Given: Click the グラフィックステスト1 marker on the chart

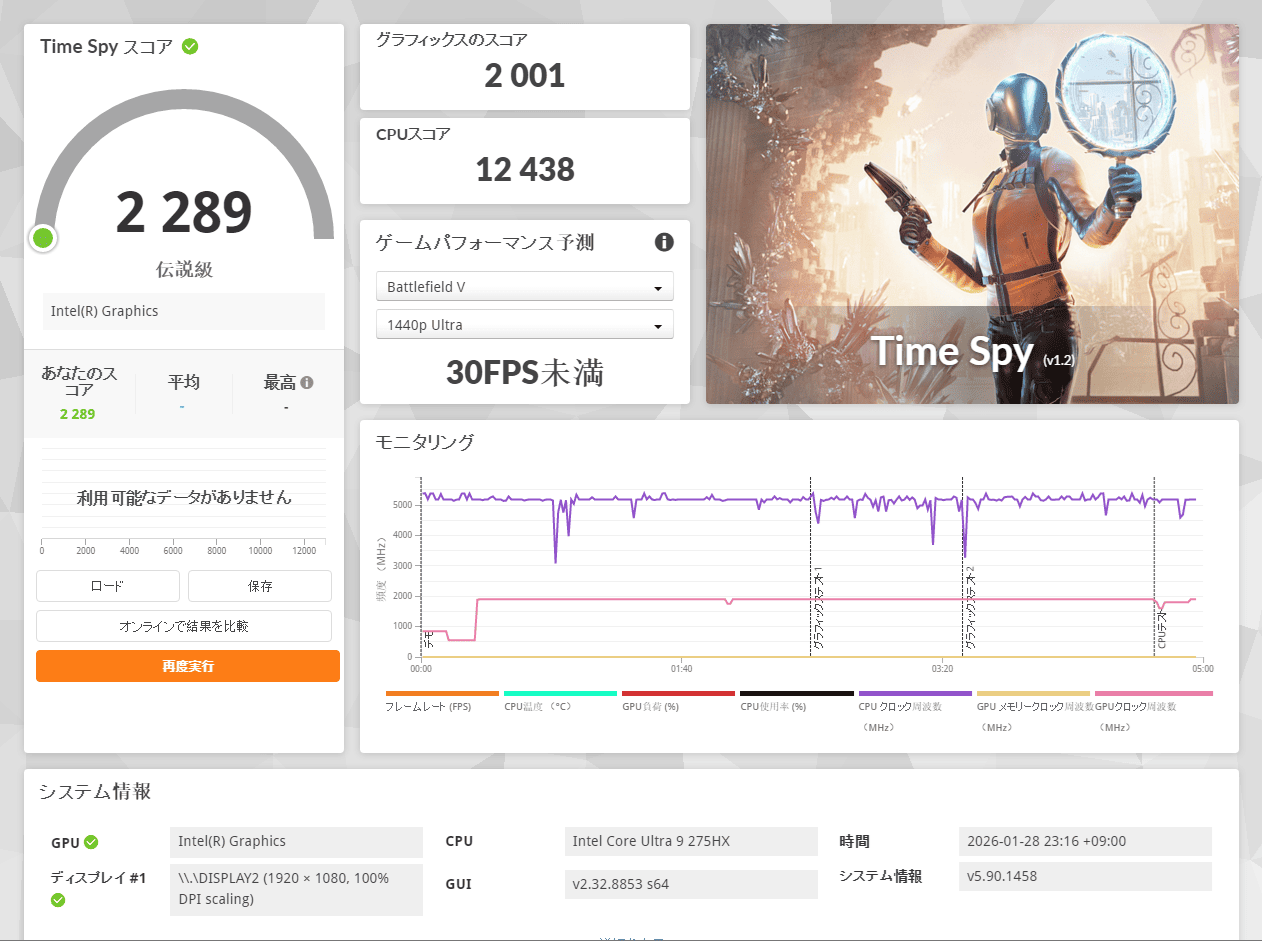Looking at the screenshot, I should [817, 610].
